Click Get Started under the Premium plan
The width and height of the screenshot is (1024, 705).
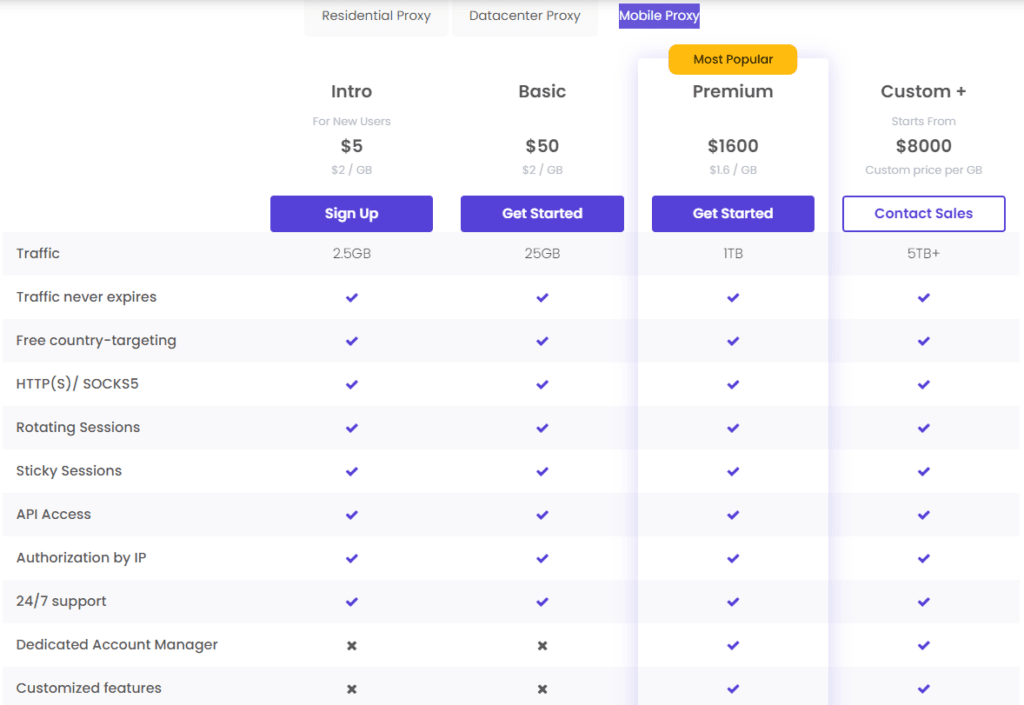pyautogui.click(x=733, y=213)
